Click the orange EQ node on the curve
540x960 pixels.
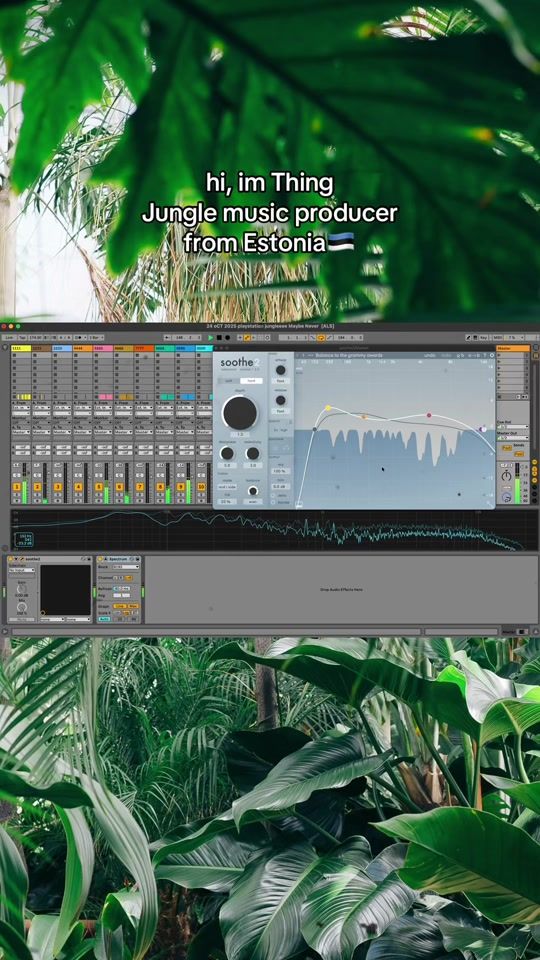coord(364,417)
